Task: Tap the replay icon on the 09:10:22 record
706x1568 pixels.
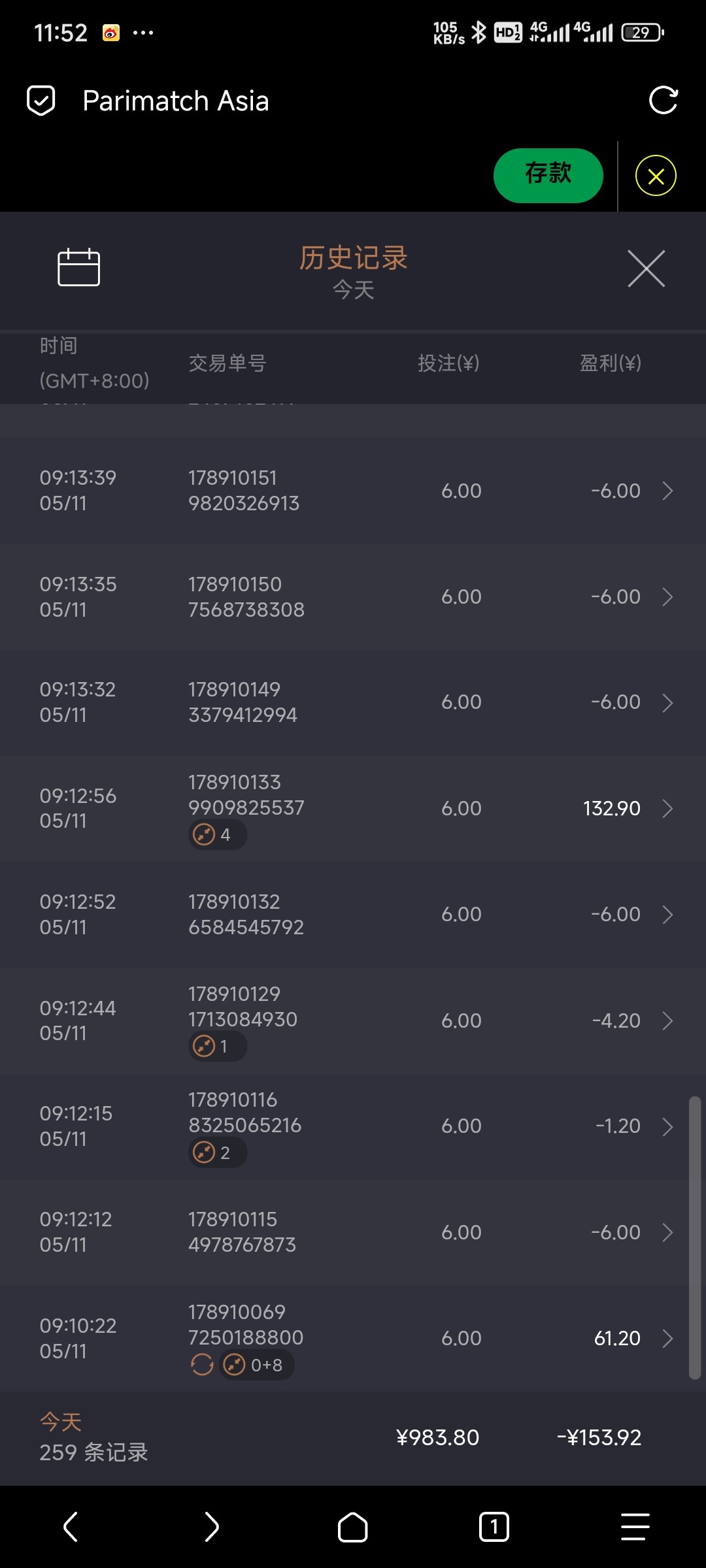Action: click(202, 1365)
